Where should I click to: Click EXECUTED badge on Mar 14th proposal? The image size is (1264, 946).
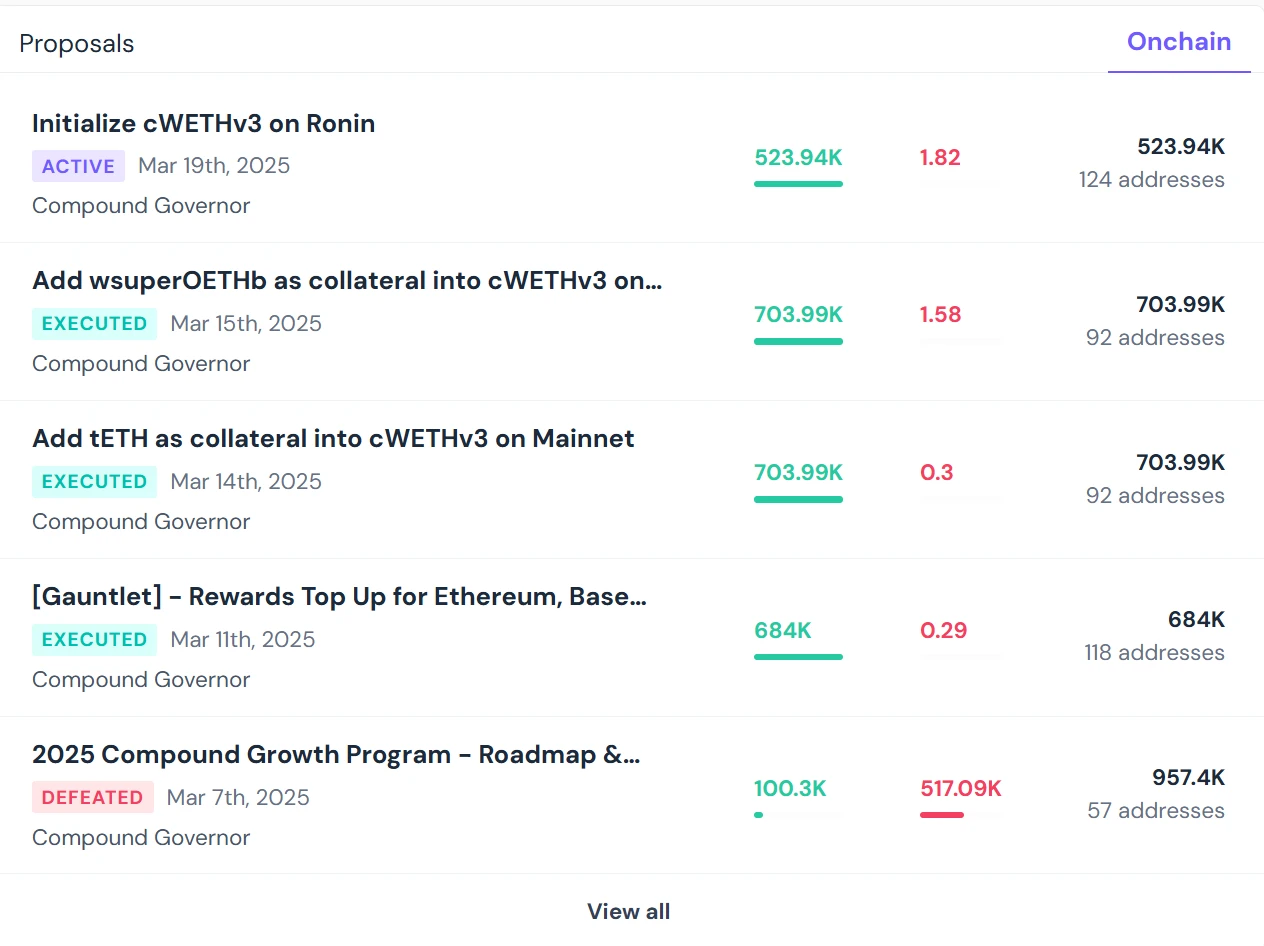pos(94,481)
